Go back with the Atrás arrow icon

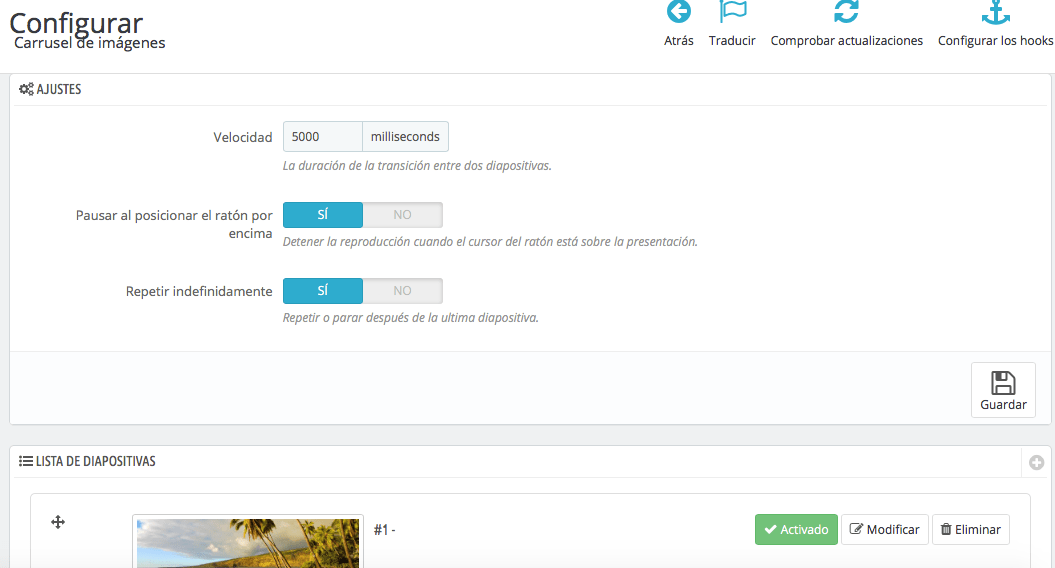point(678,11)
